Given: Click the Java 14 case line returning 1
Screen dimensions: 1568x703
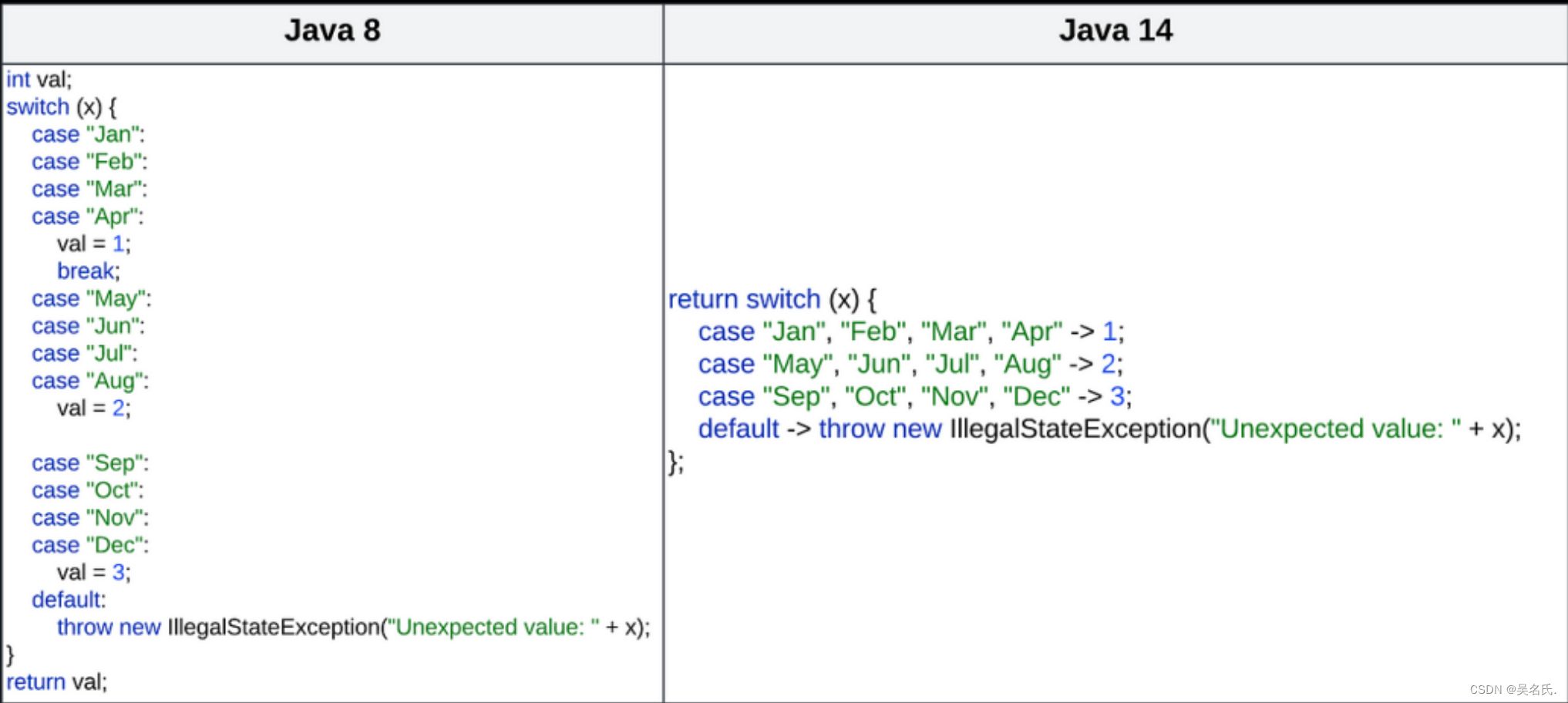Looking at the screenshot, I should tap(911, 332).
